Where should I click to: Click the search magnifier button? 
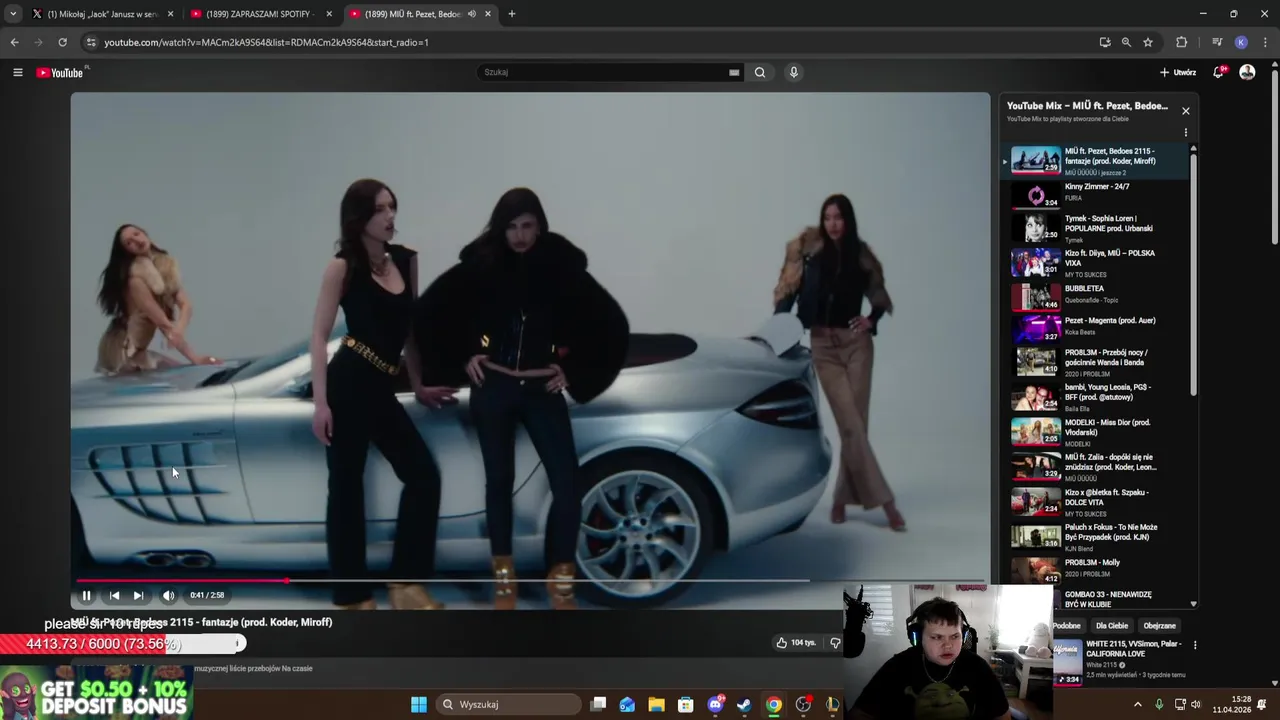(x=760, y=72)
